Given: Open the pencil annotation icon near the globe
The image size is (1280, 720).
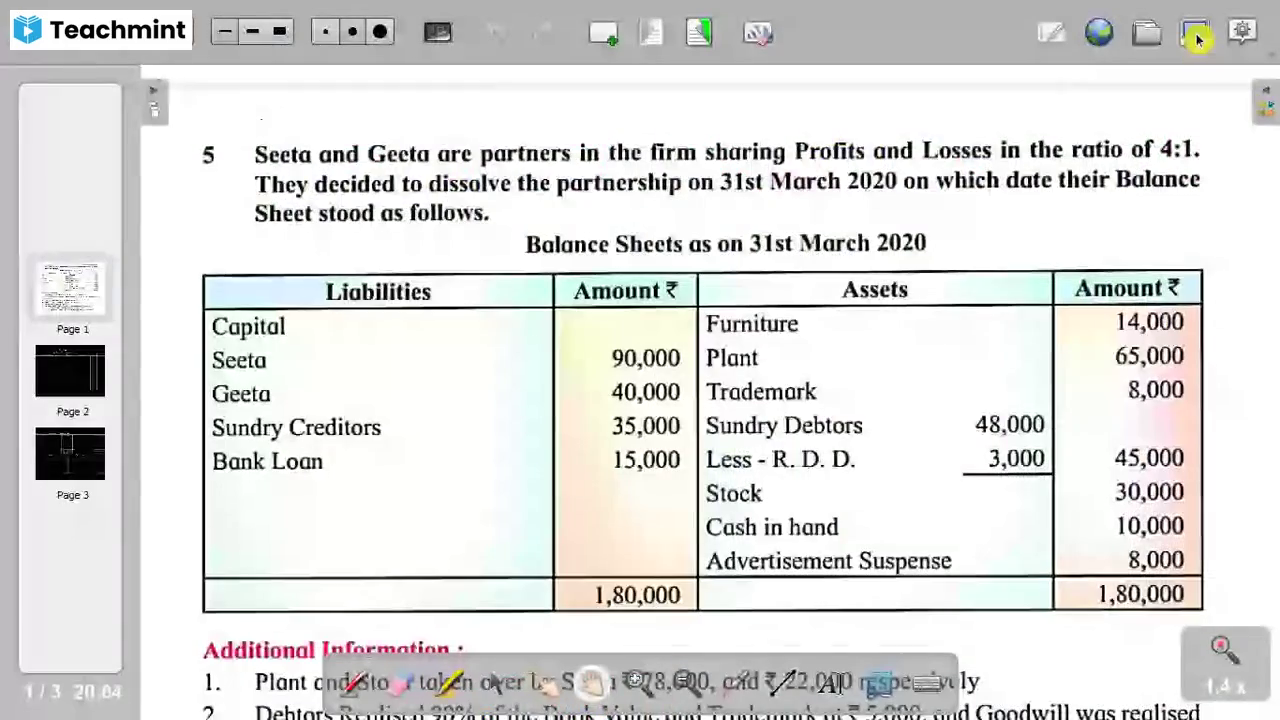Looking at the screenshot, I should (x=1051, y=33).
